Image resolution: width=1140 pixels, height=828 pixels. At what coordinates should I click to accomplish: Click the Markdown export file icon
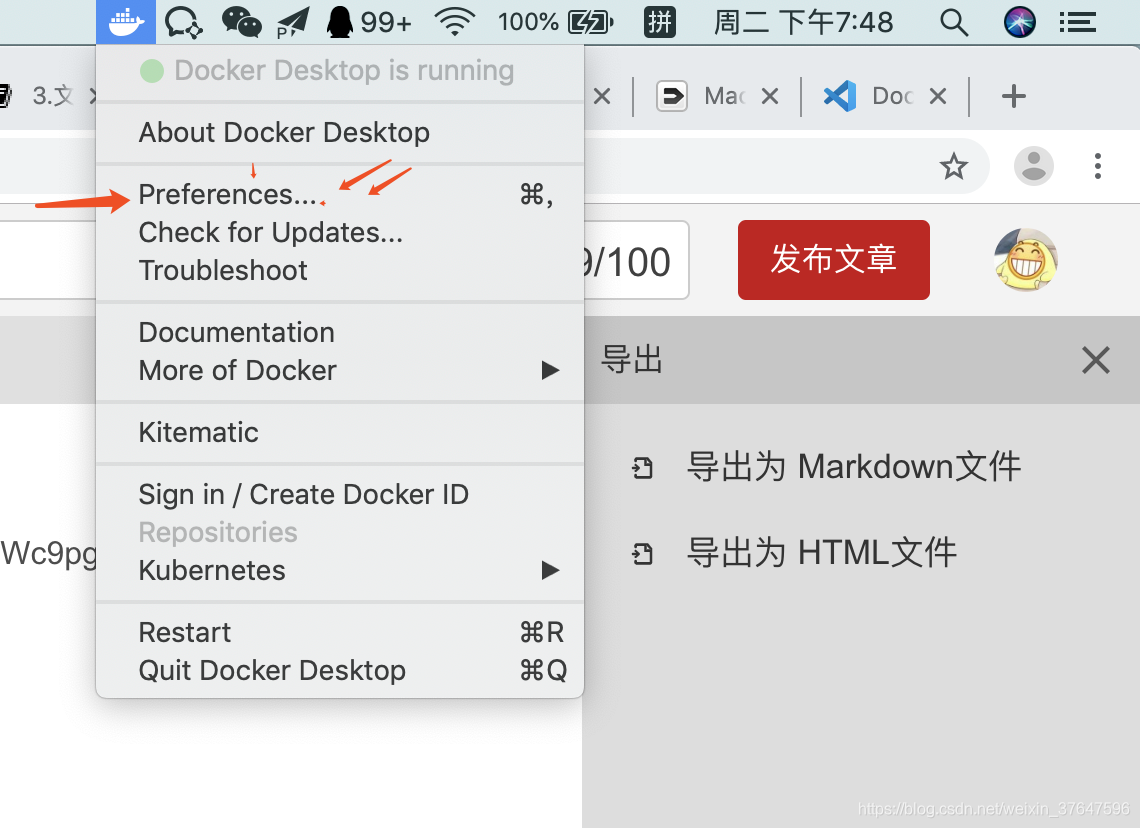(642, 467)
